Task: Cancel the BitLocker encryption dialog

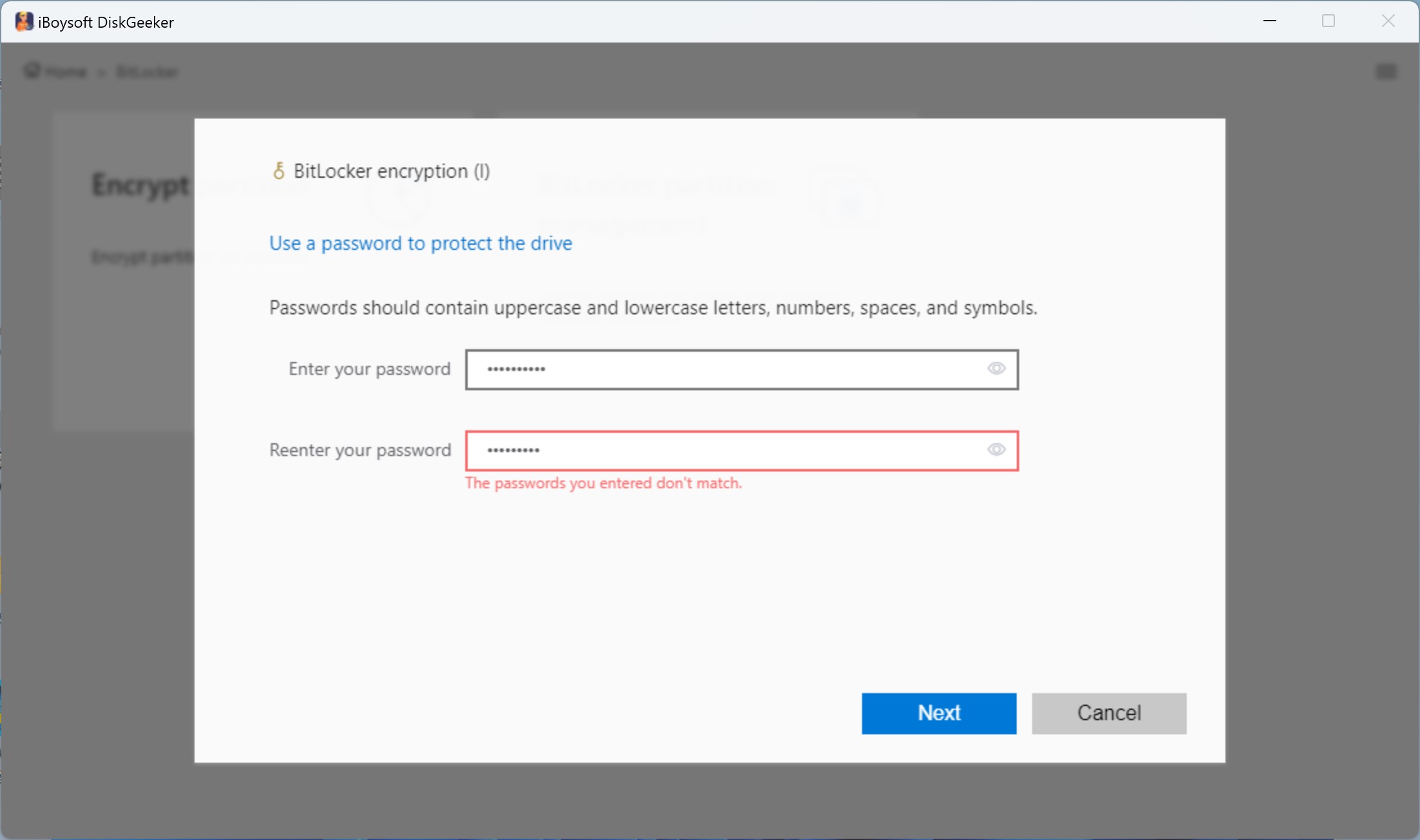Action: click(x=1109, y=713)
